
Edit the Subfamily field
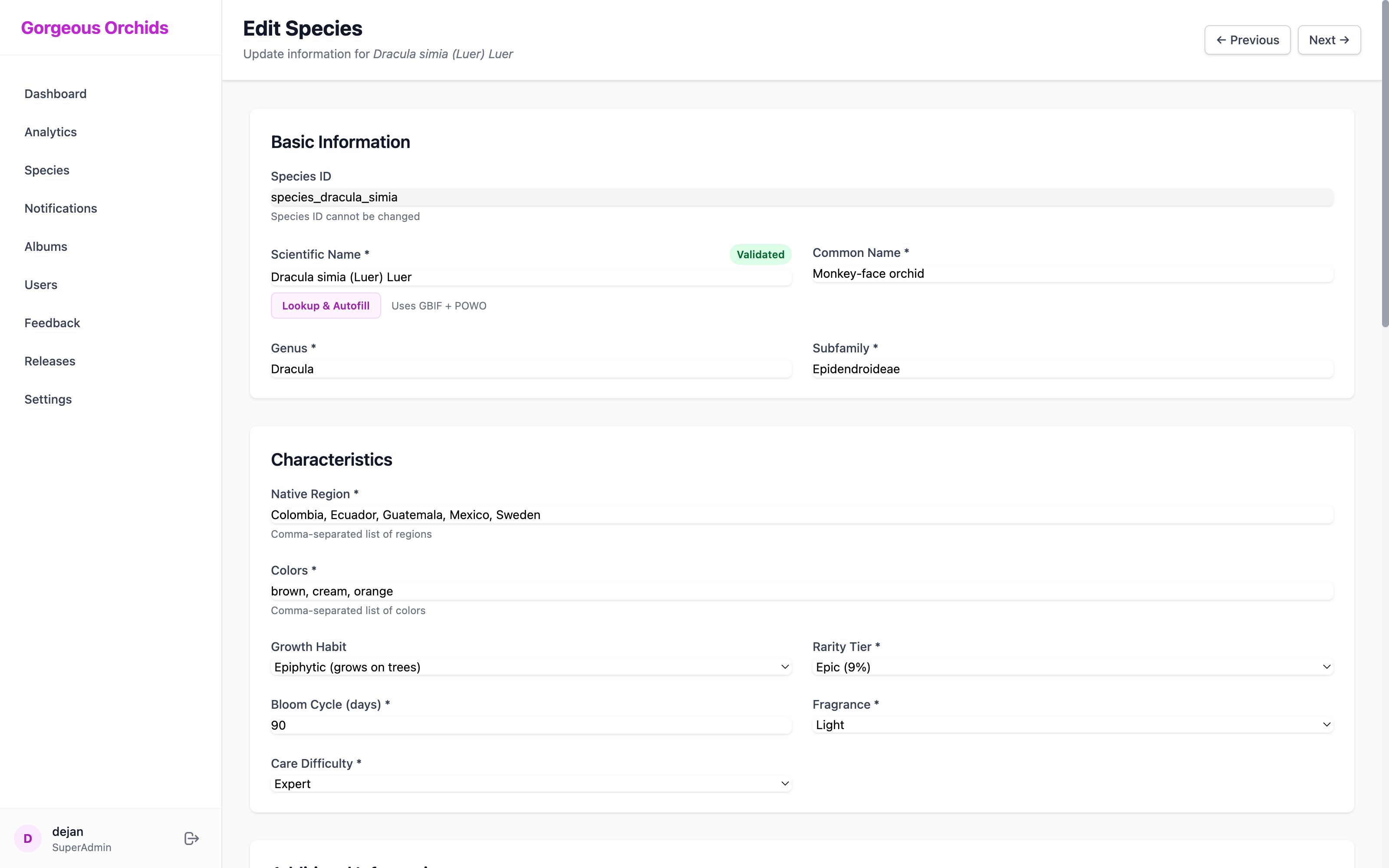1073,368
